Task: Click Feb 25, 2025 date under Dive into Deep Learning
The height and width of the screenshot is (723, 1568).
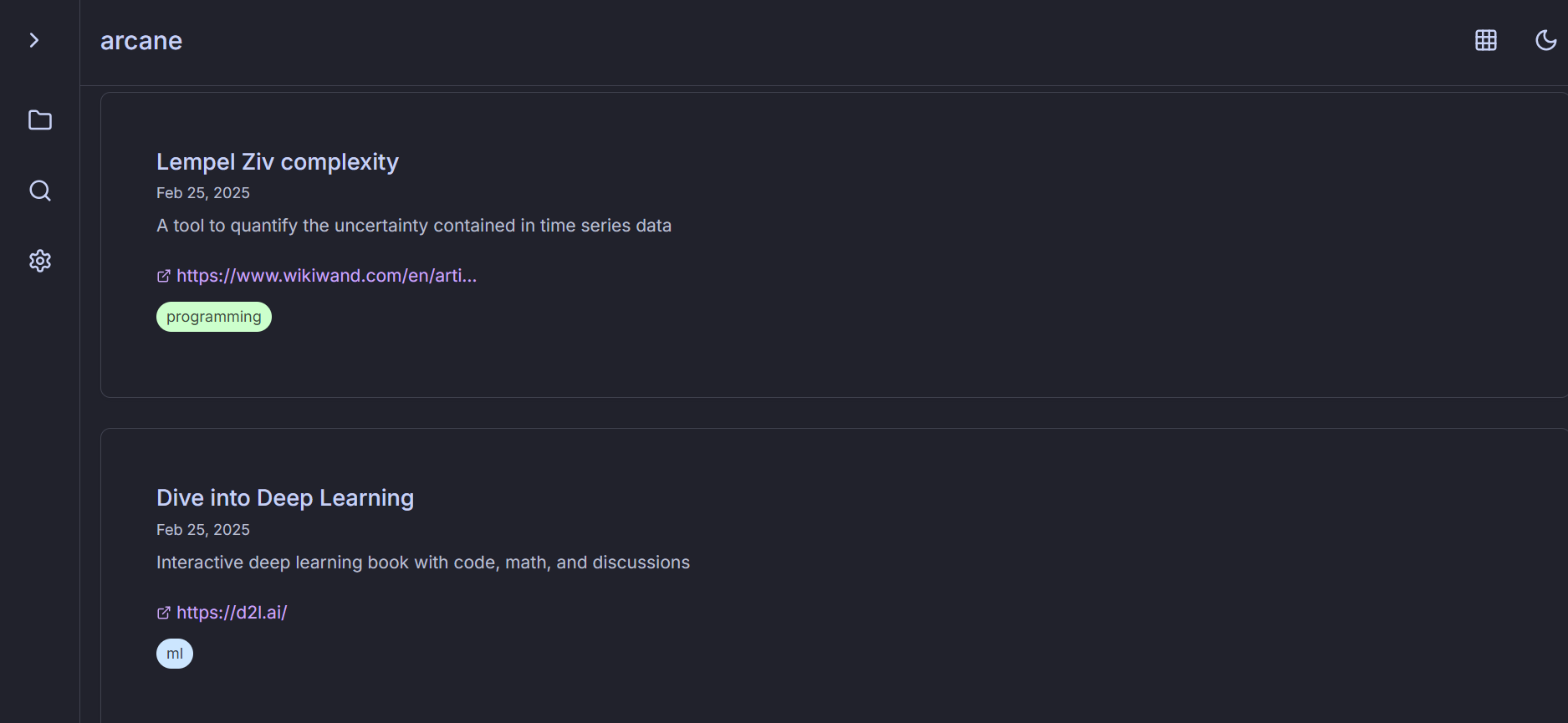Action: point(203,530)
